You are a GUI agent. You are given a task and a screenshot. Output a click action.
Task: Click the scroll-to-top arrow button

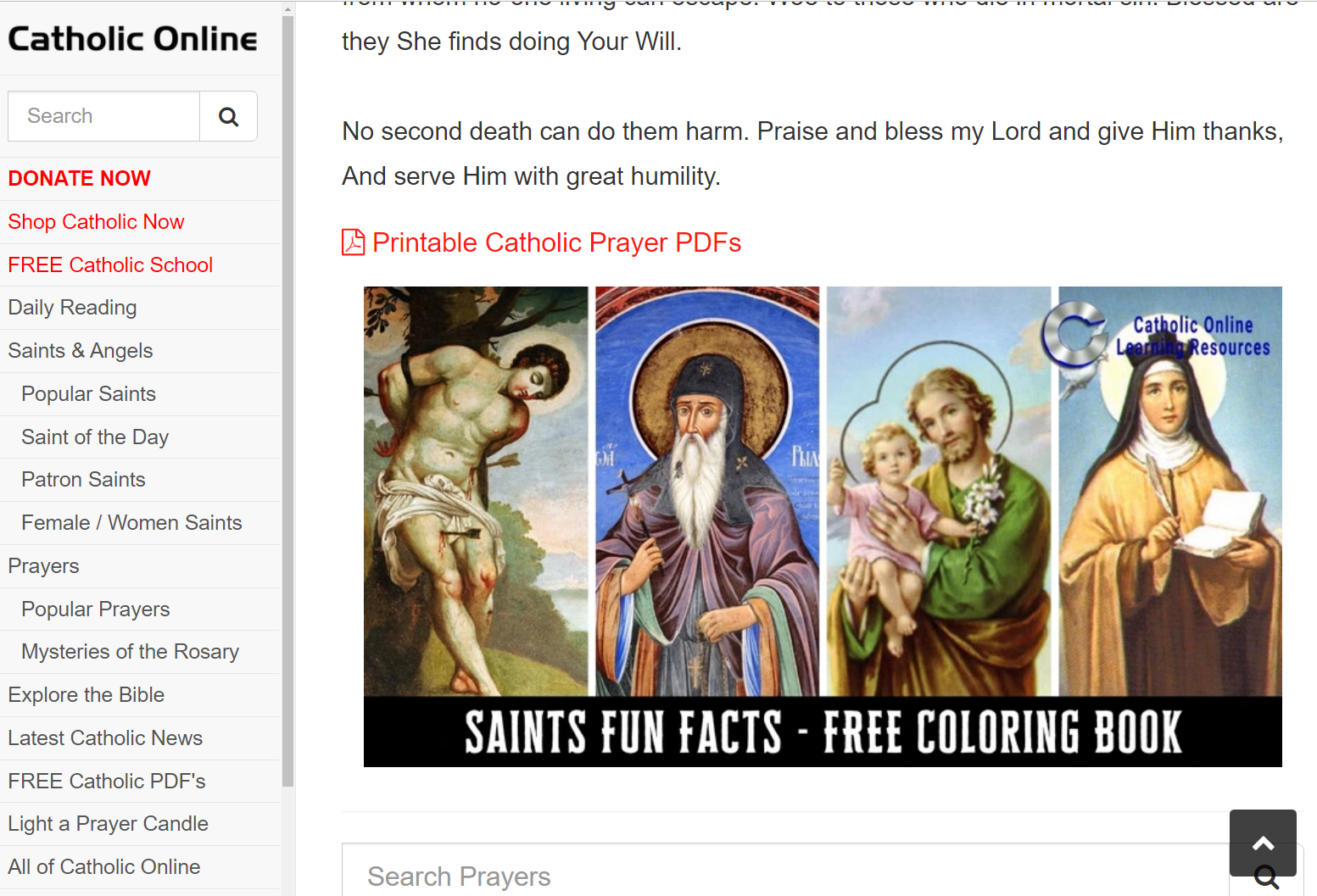(1263, 842)
